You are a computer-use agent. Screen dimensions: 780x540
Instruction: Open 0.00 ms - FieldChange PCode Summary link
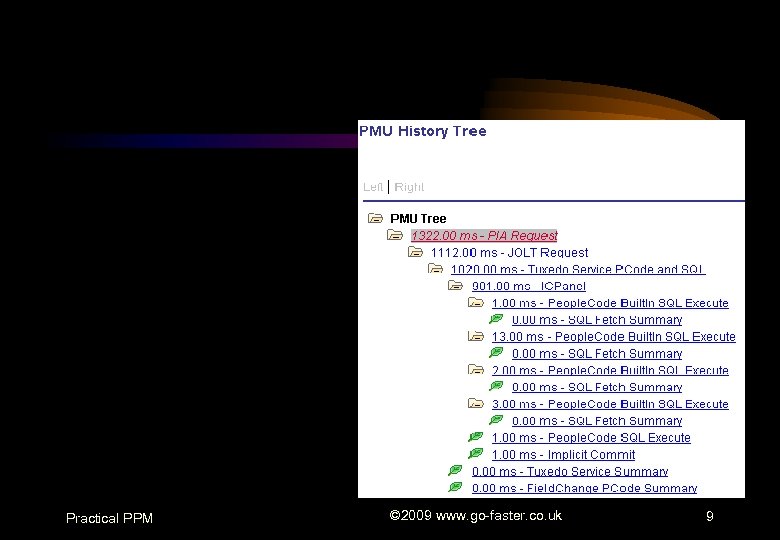point(585,488)
